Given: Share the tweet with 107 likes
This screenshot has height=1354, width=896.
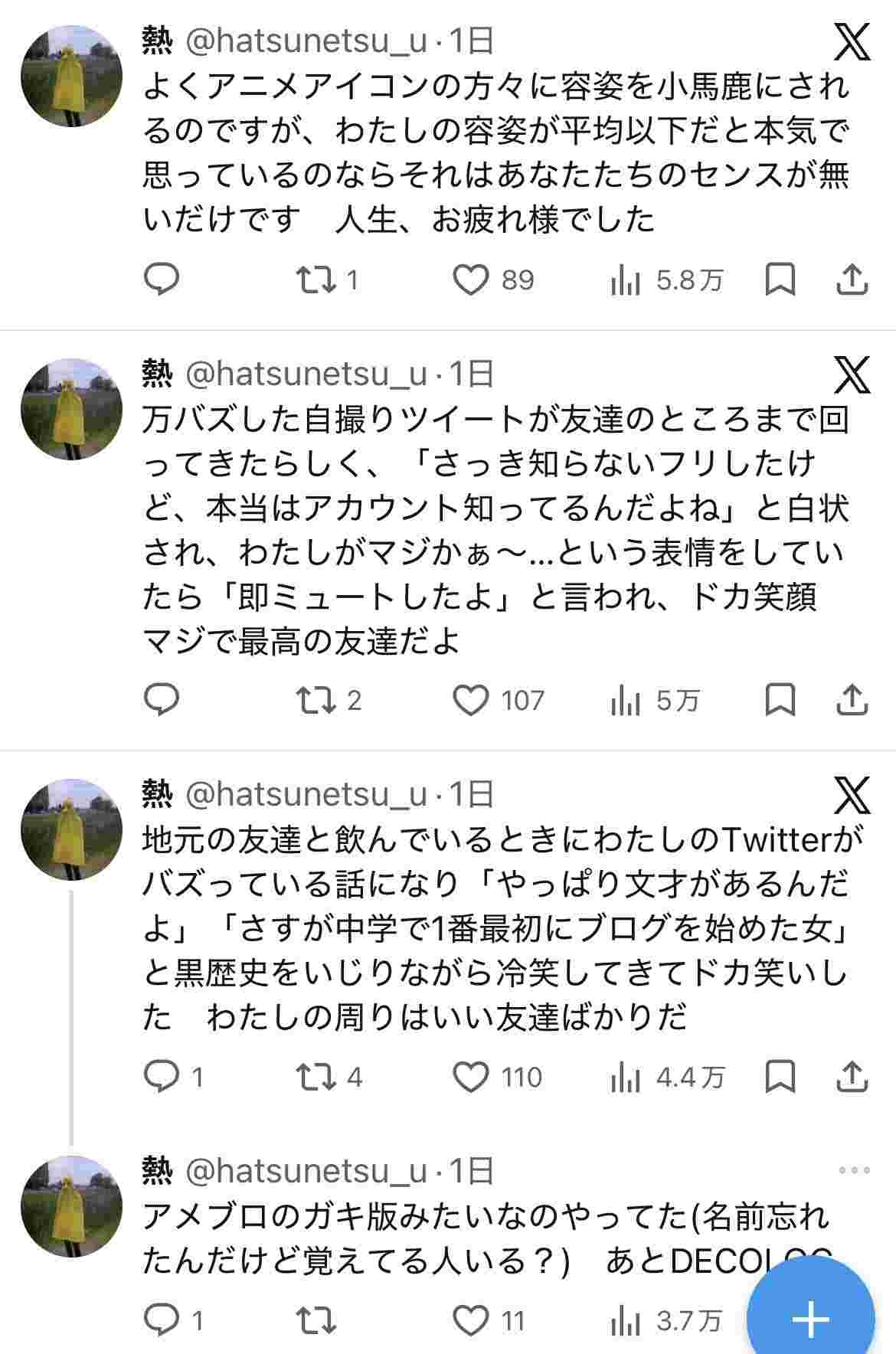Looking at the screenshot, I should coord(852,700).
